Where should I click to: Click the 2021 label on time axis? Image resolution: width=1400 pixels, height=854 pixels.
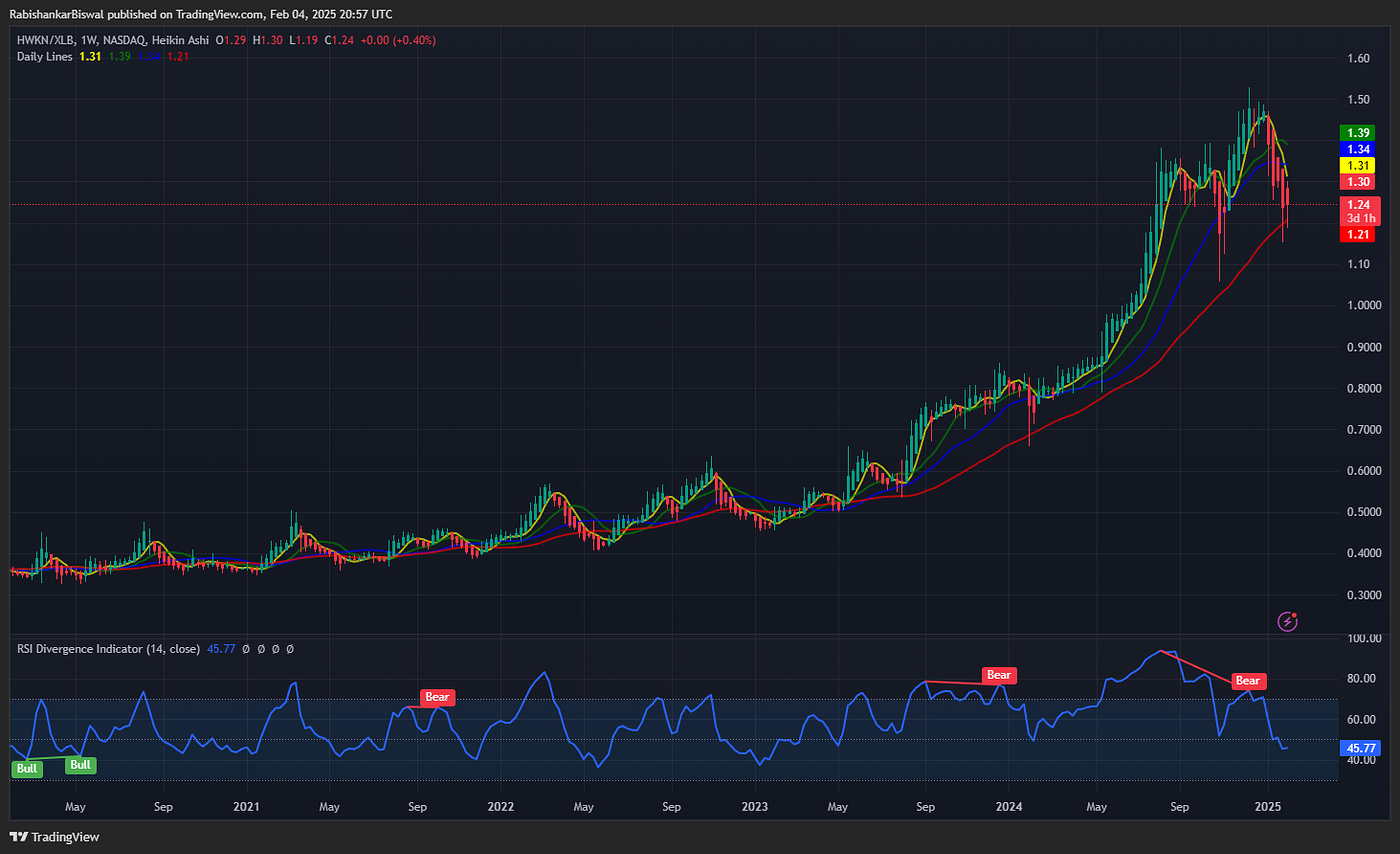[x=246, y=805]
